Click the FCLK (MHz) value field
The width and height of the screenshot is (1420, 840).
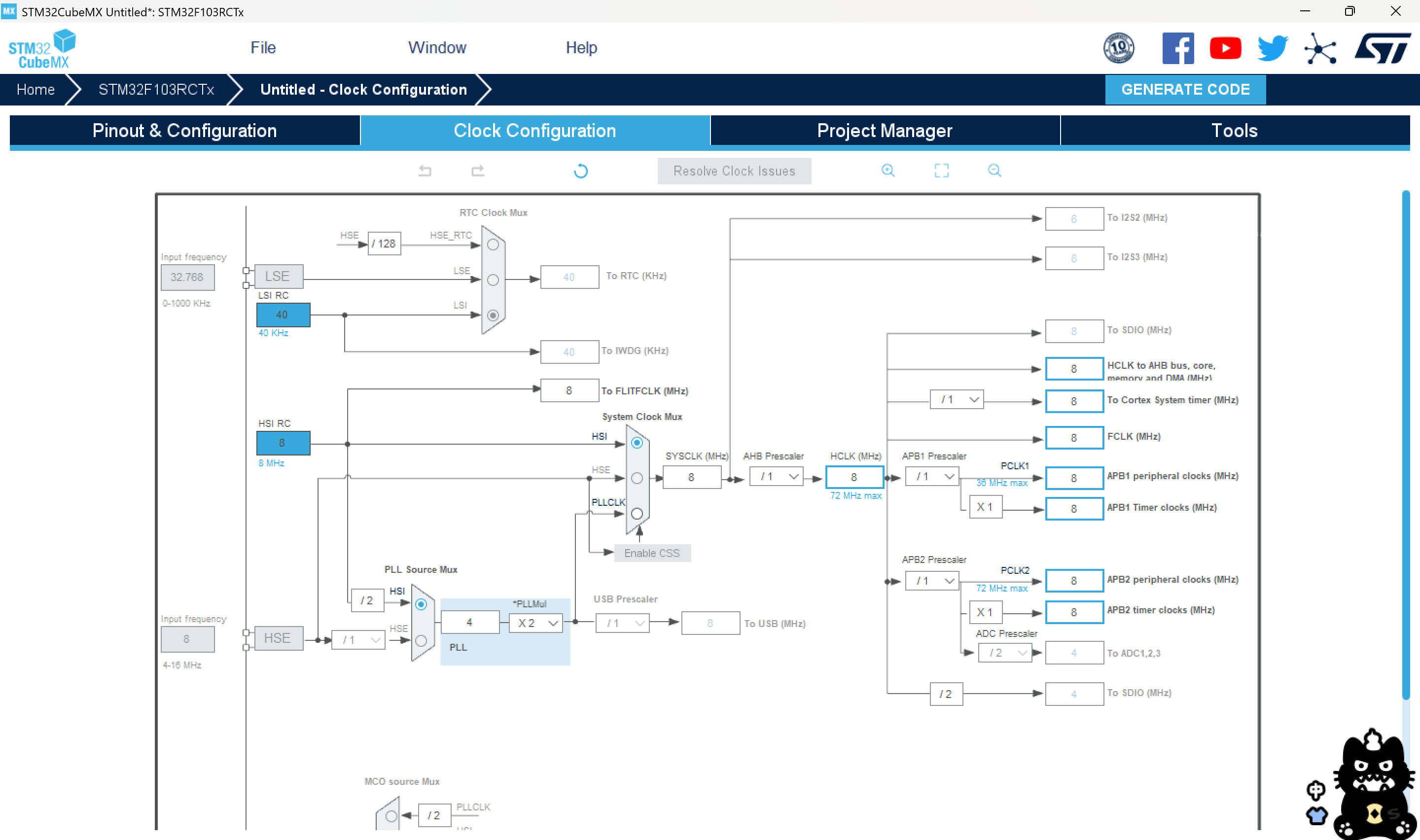1074,438
